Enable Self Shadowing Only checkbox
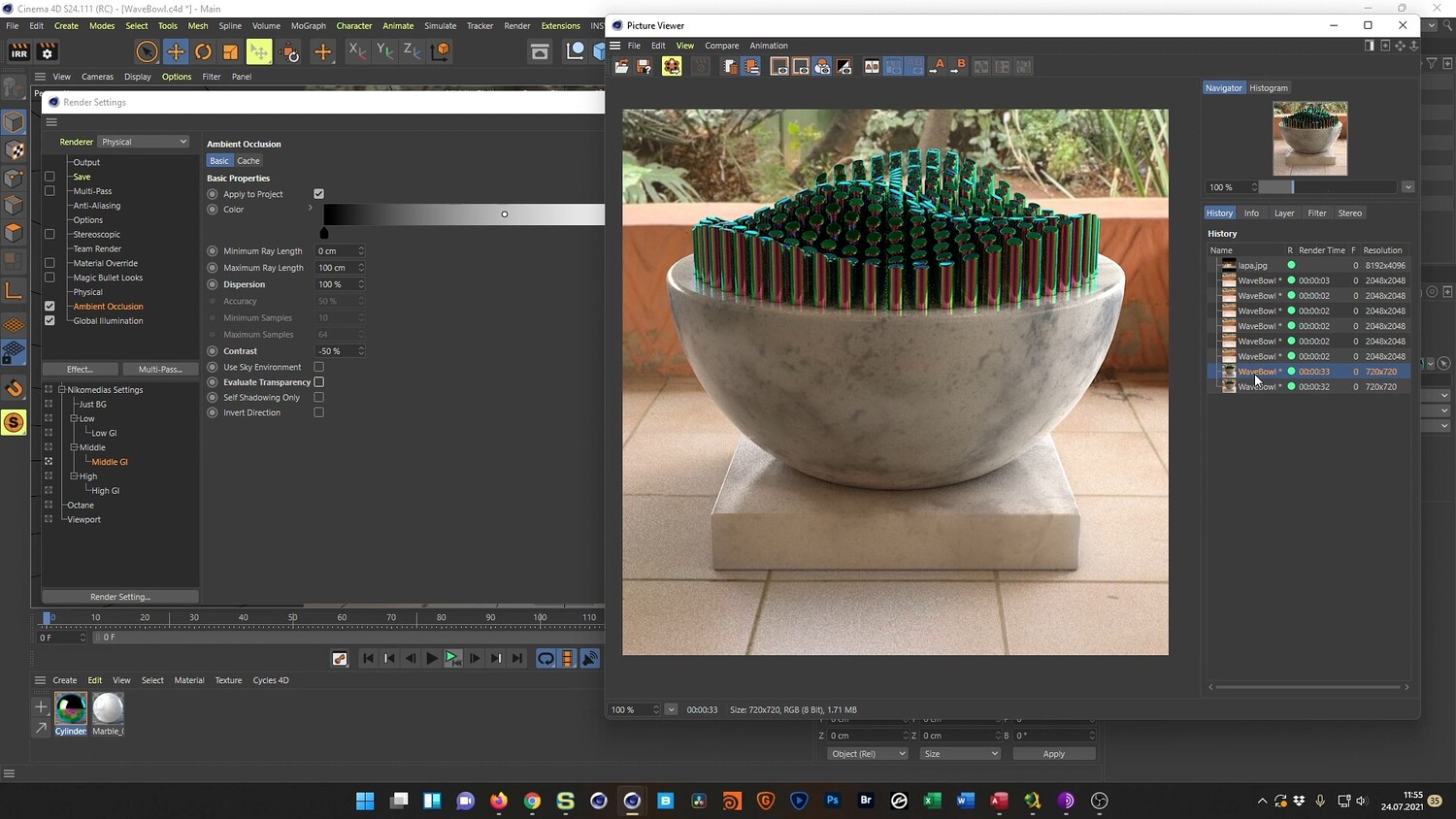This screenshot has height=819, width=1456. [318, 398]
